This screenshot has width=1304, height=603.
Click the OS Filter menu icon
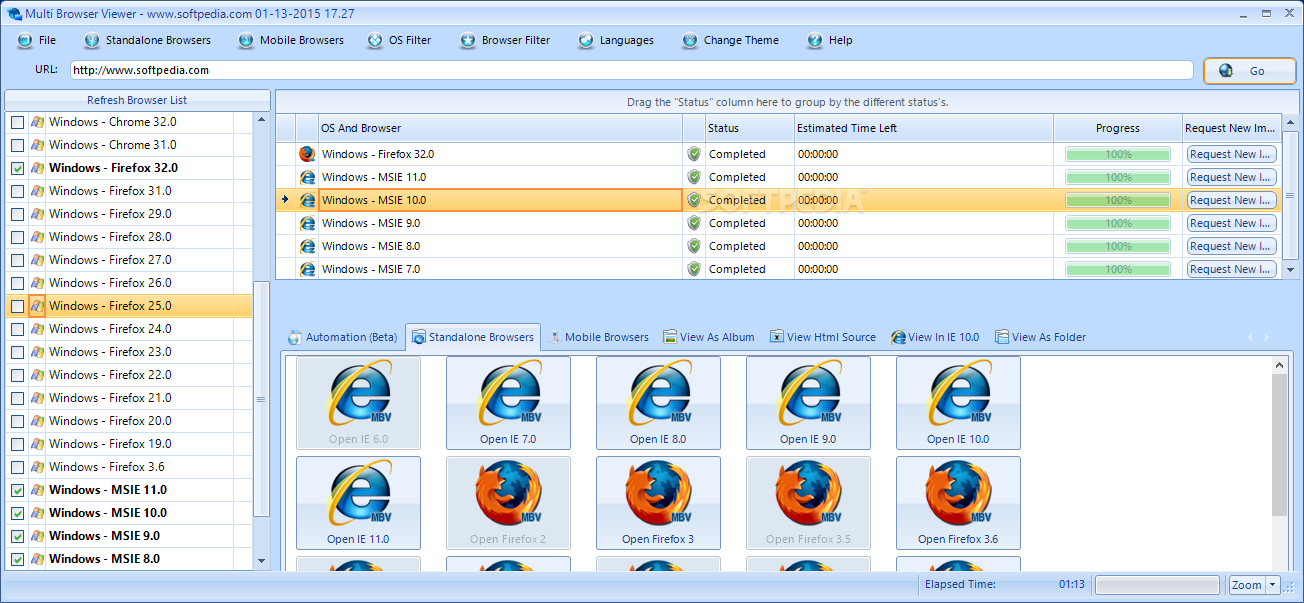375,41
